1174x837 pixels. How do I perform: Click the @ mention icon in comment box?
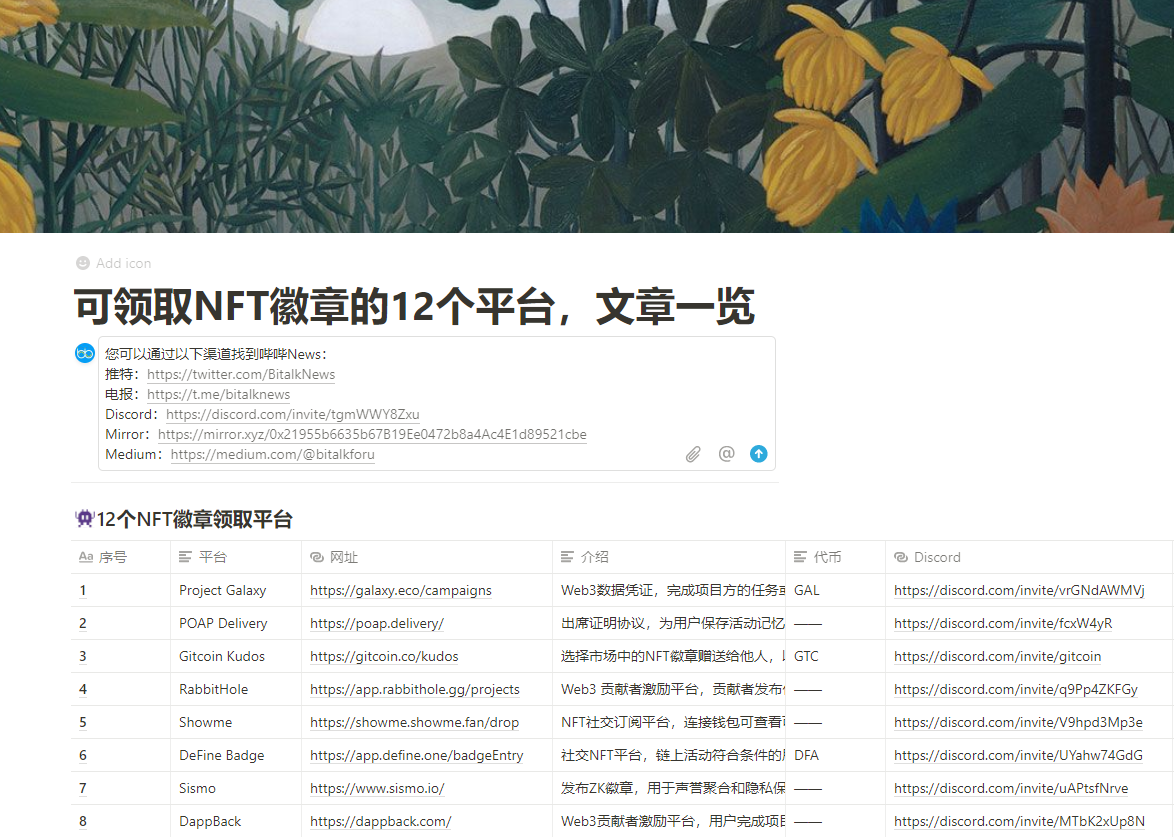pyautogui.click(x=726, y=454)
